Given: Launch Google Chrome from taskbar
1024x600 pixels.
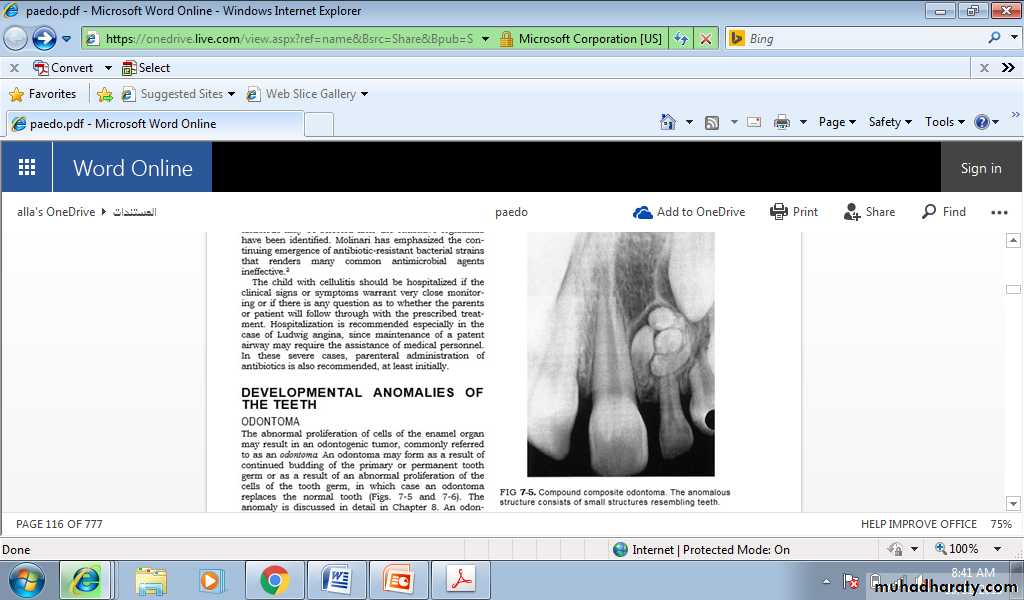Looking at the screenshot, I should 274,579.
